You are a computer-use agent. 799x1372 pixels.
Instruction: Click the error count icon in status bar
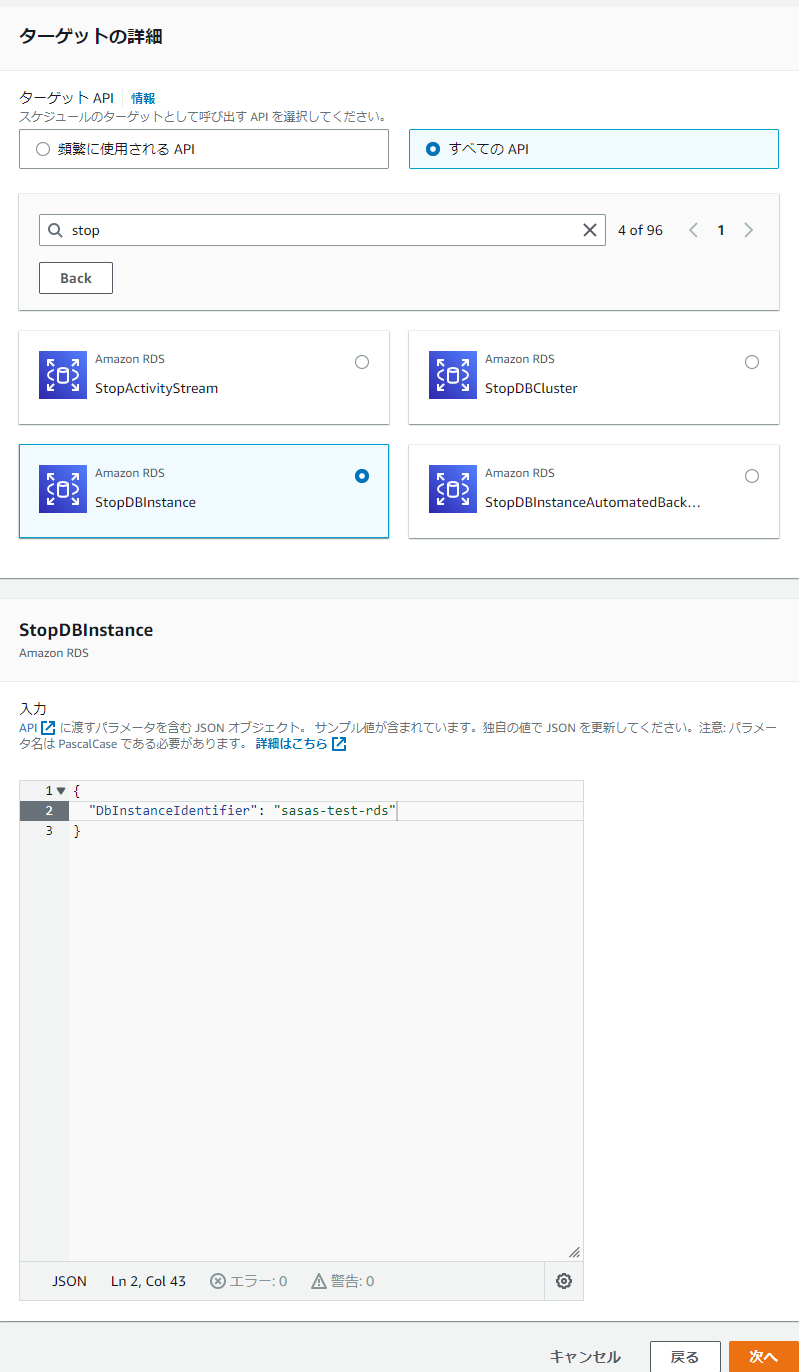pyautogui.click(x=218, y=1281)
